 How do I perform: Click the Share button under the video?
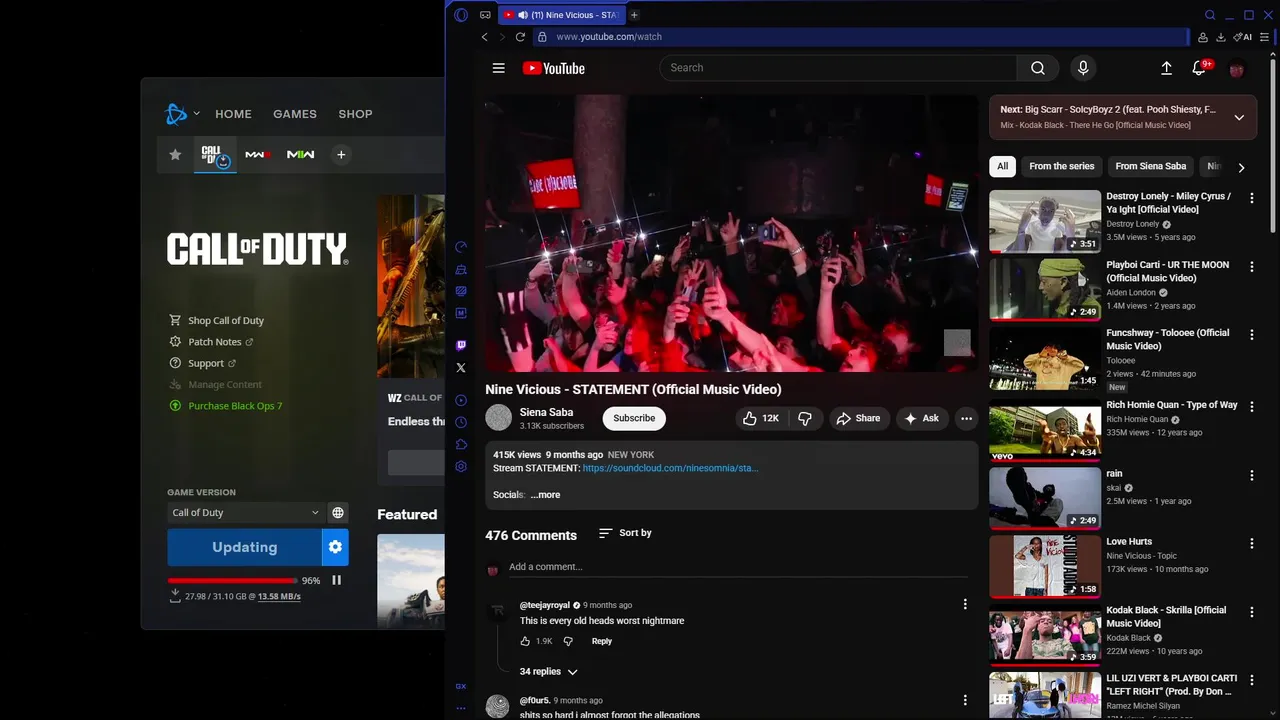[858, 418]
